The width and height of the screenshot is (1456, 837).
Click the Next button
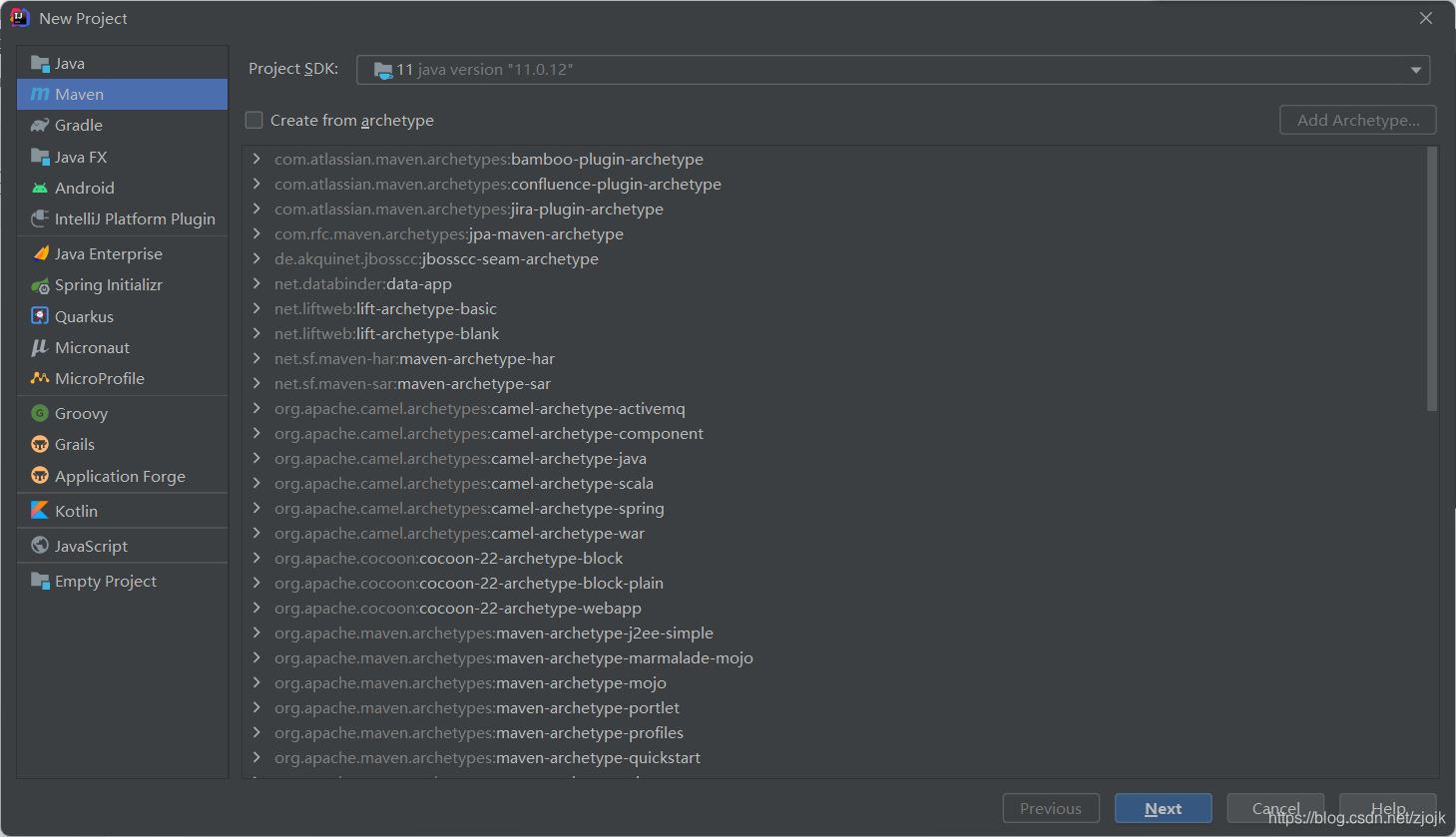tap(1164, 808)
